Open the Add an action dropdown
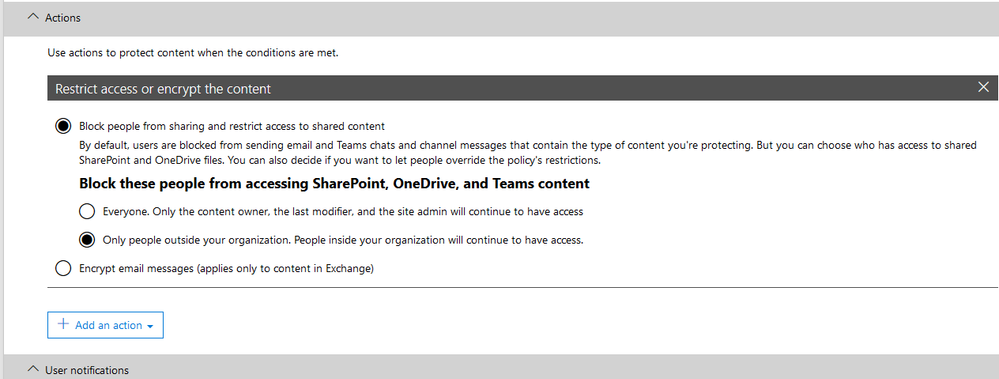Image resolution: width=999 pixels, height=379 pixels. click(105, 325)
